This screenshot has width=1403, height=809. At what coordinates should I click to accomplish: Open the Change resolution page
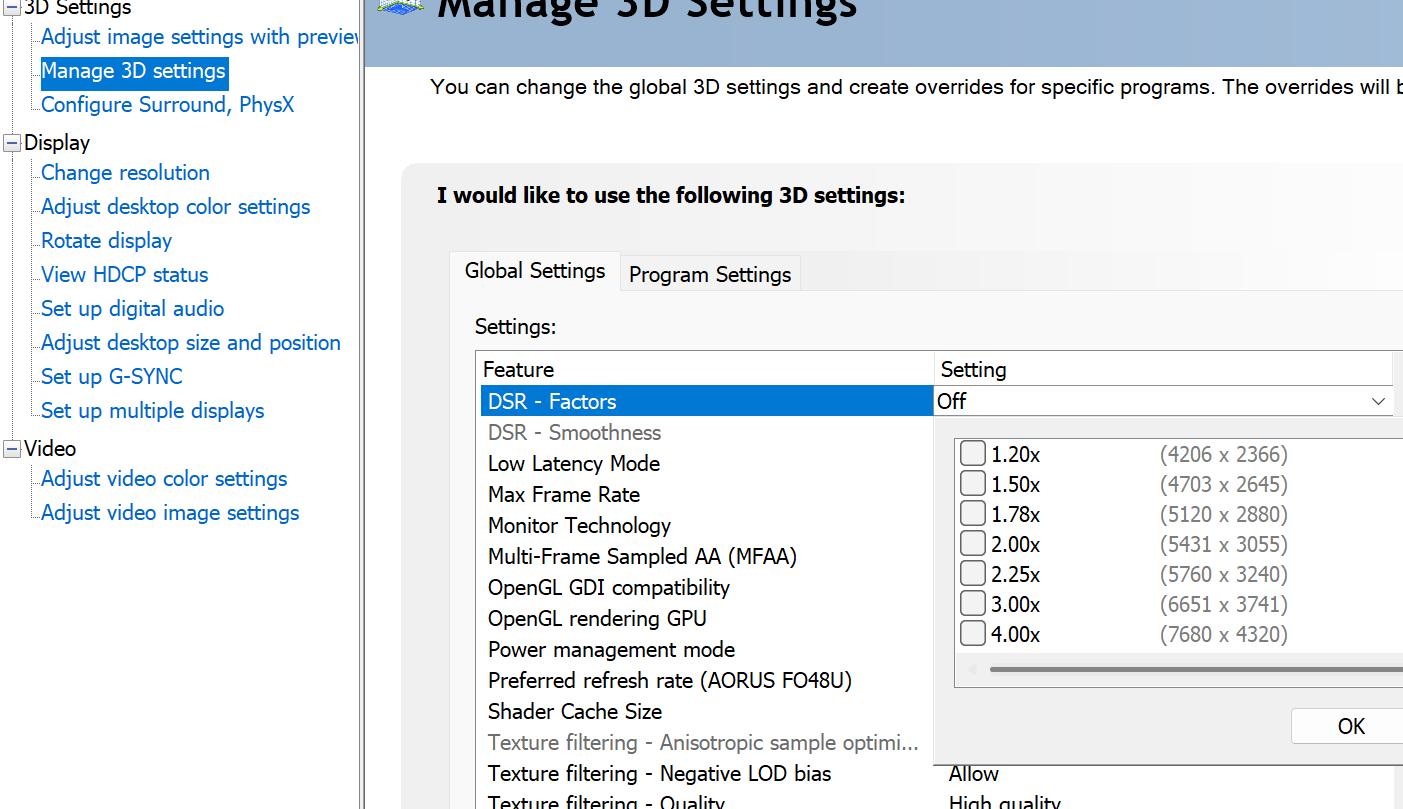click(x=125, y=173)
